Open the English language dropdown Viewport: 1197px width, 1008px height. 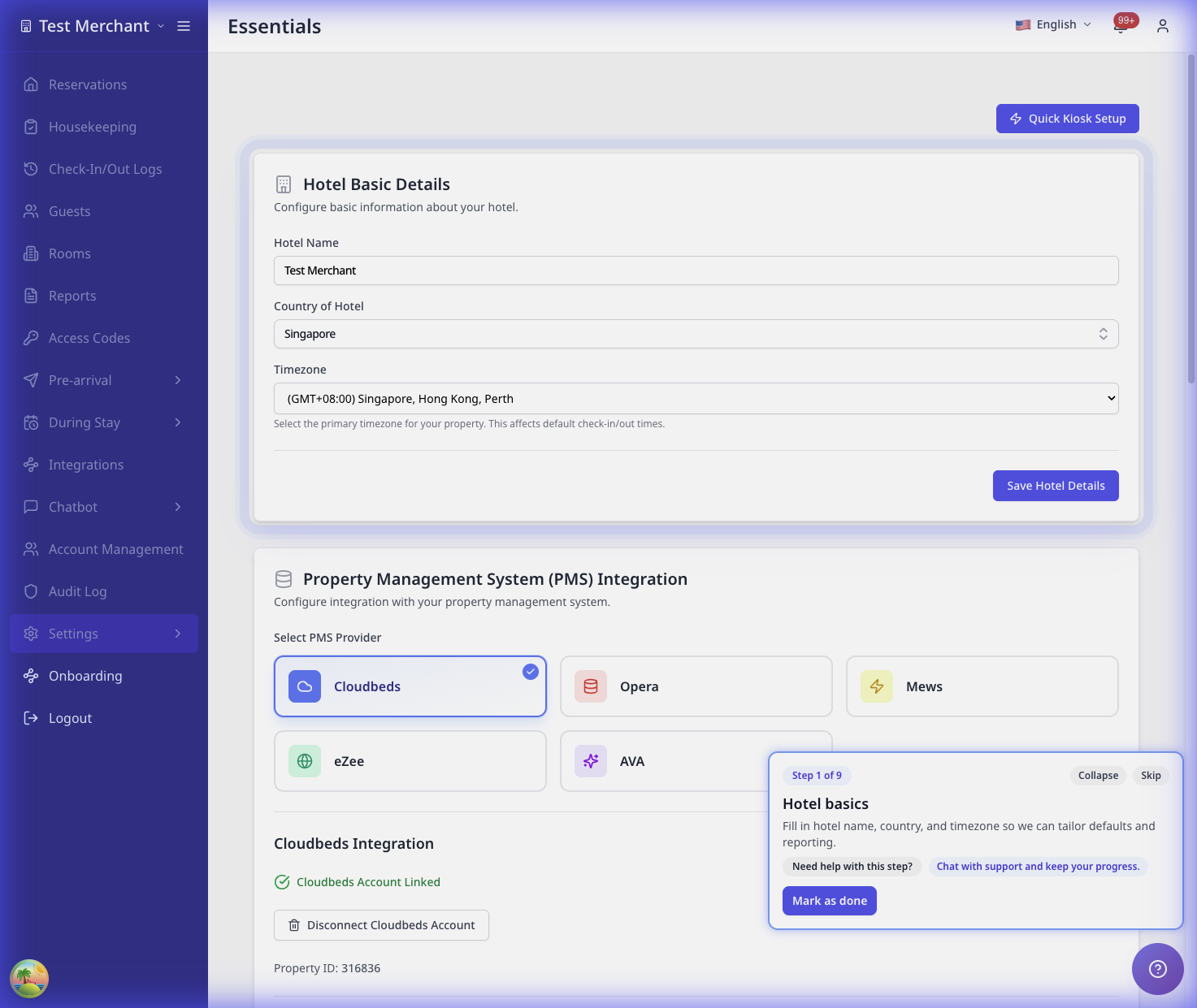coord(1052,24)
